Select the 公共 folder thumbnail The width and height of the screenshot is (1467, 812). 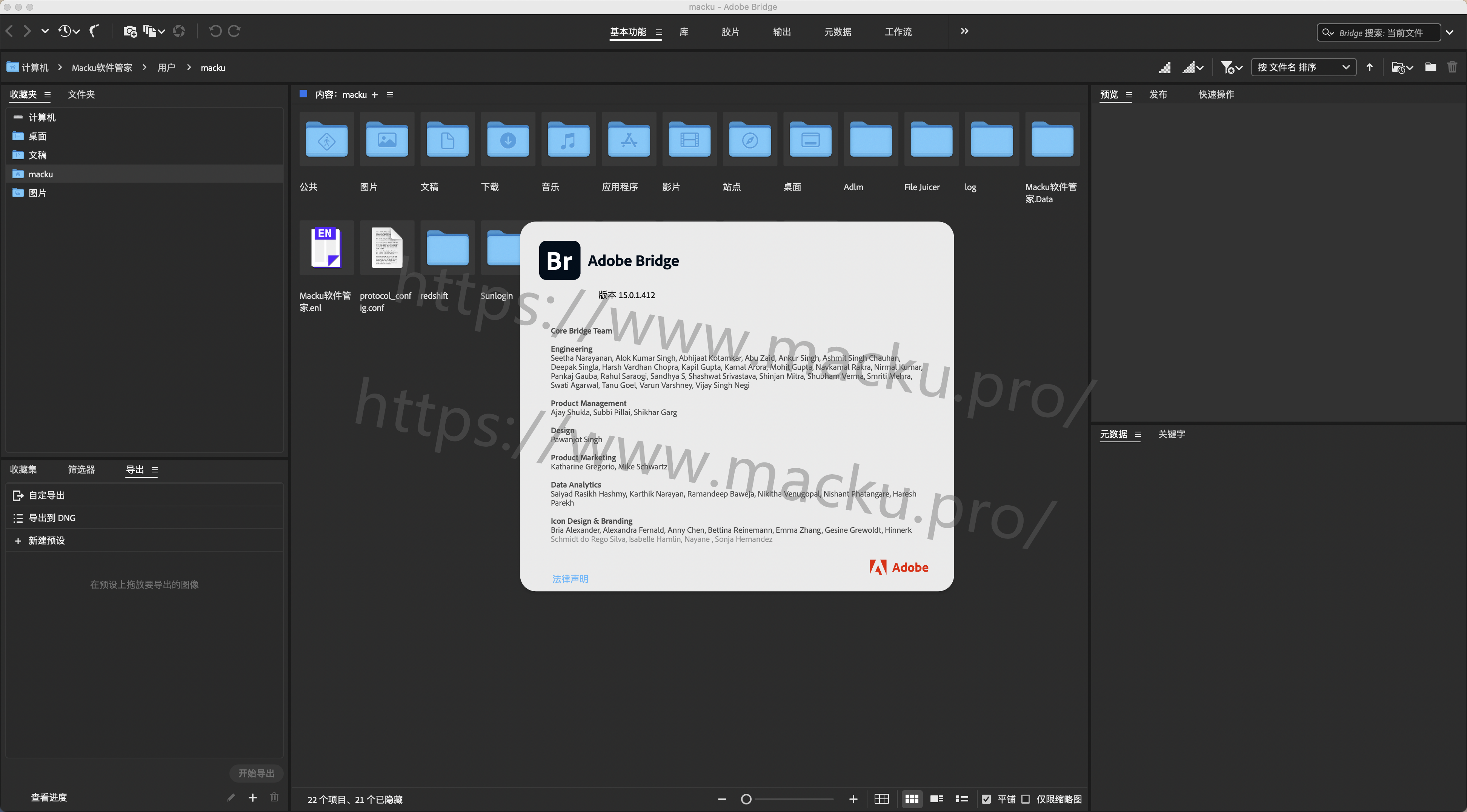point(326,140)
